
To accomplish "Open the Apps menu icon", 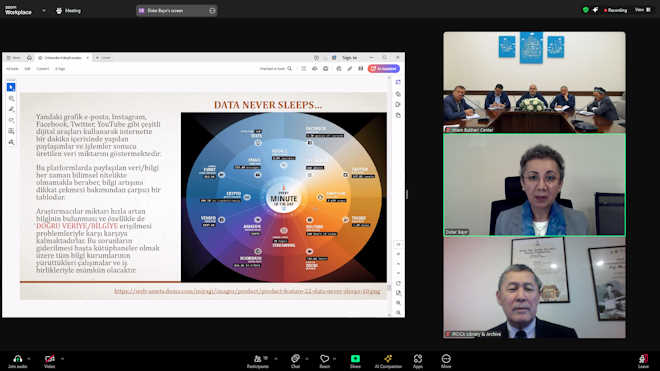I will (x=418, y=359).
